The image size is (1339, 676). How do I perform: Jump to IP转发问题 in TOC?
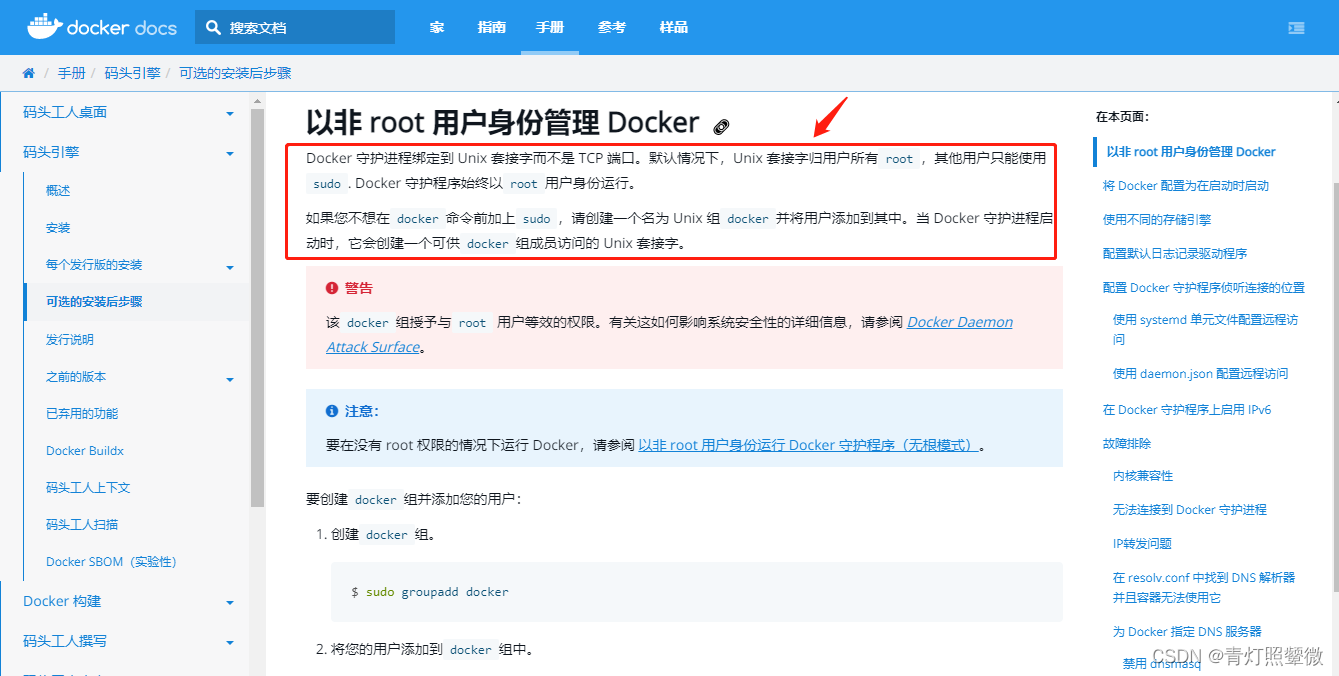point(1142,544)
